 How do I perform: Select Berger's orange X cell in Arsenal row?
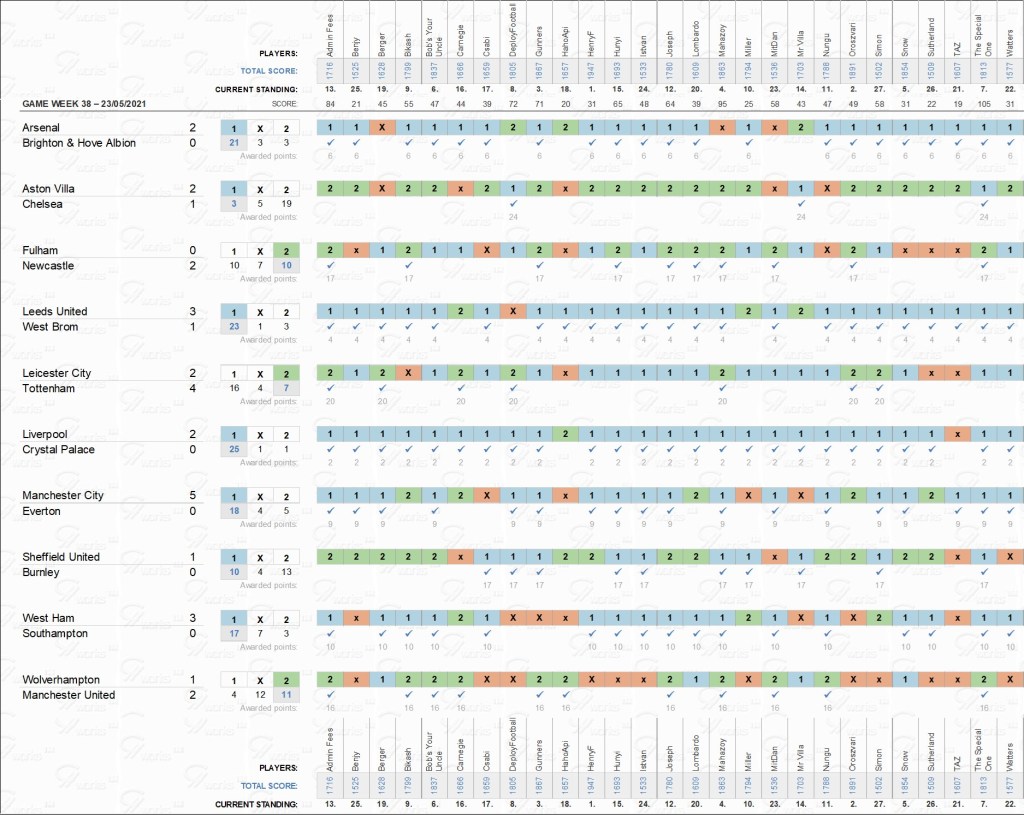[382, 128]
